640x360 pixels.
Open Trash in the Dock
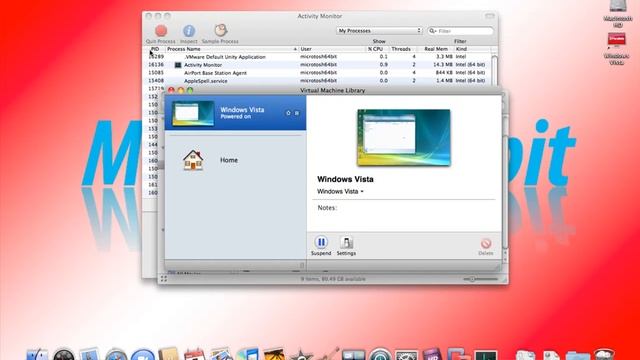click(604, 354)
